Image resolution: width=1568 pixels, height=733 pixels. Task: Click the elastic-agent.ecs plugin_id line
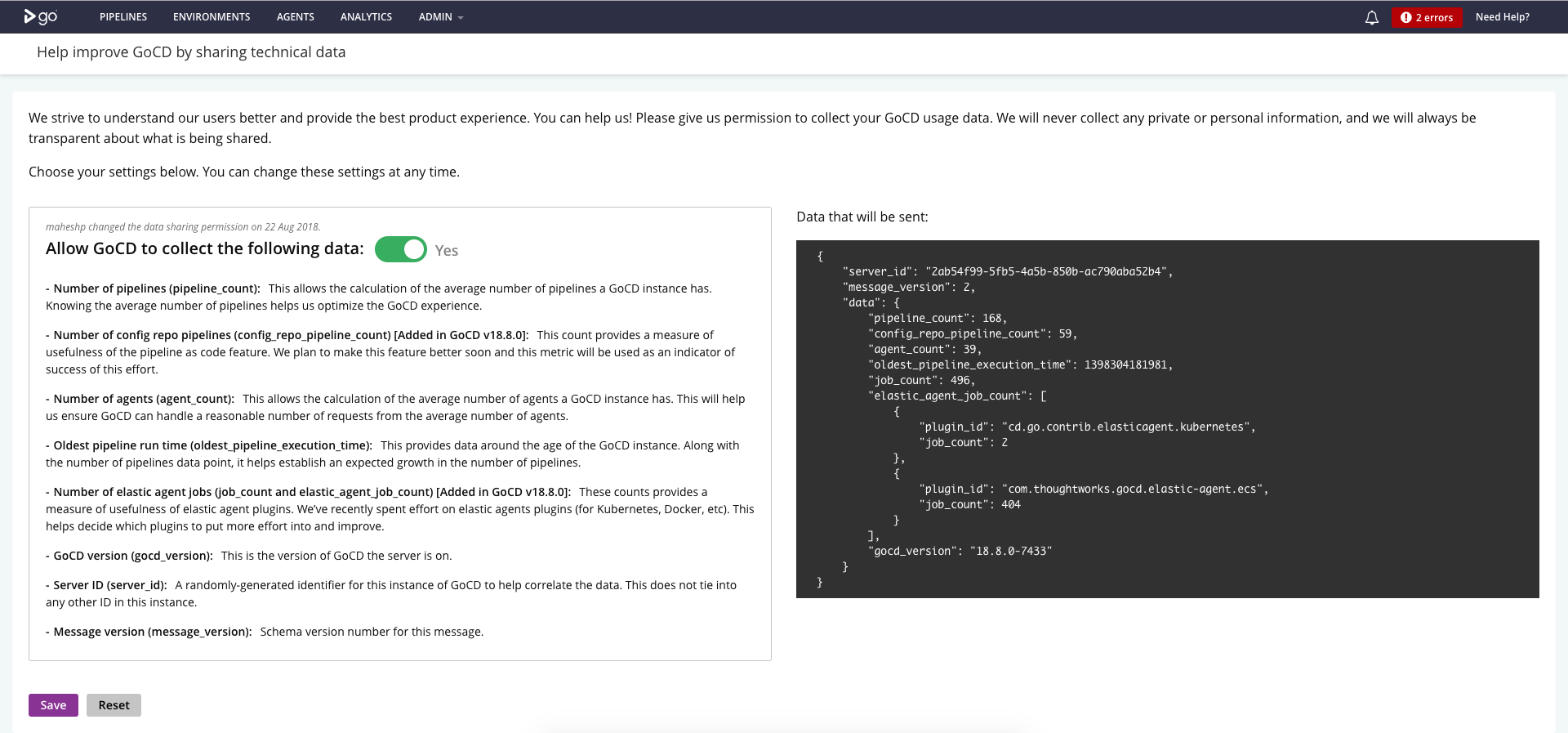point(1094,489)
